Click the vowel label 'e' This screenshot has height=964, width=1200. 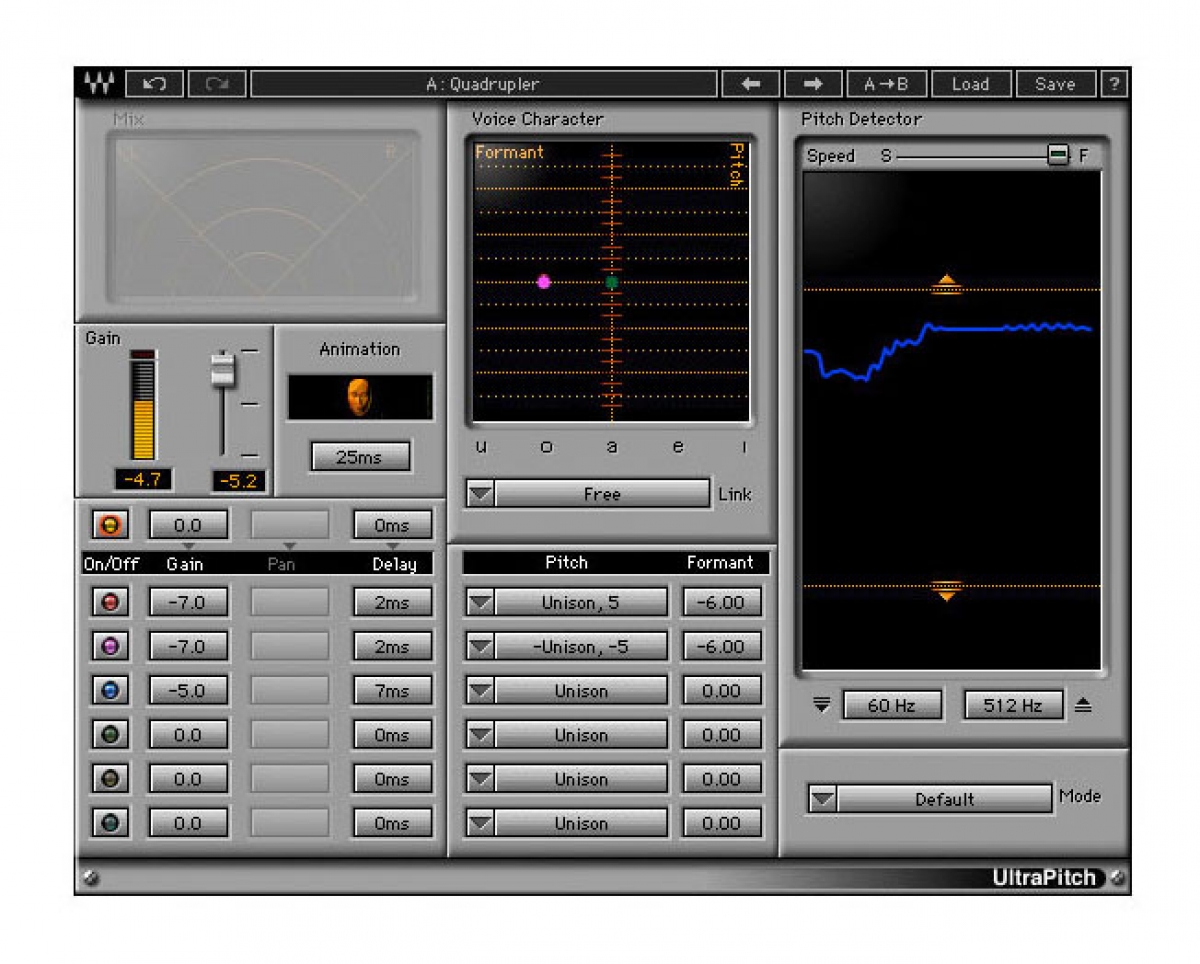(x=678, y=447)
